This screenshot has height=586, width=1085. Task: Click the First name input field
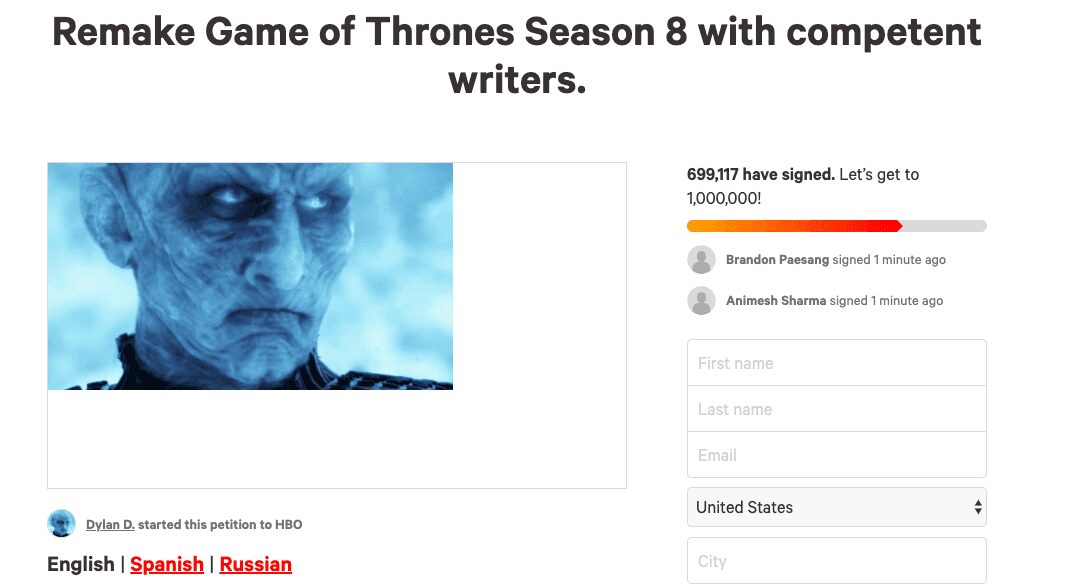click(x=836, y=363)
